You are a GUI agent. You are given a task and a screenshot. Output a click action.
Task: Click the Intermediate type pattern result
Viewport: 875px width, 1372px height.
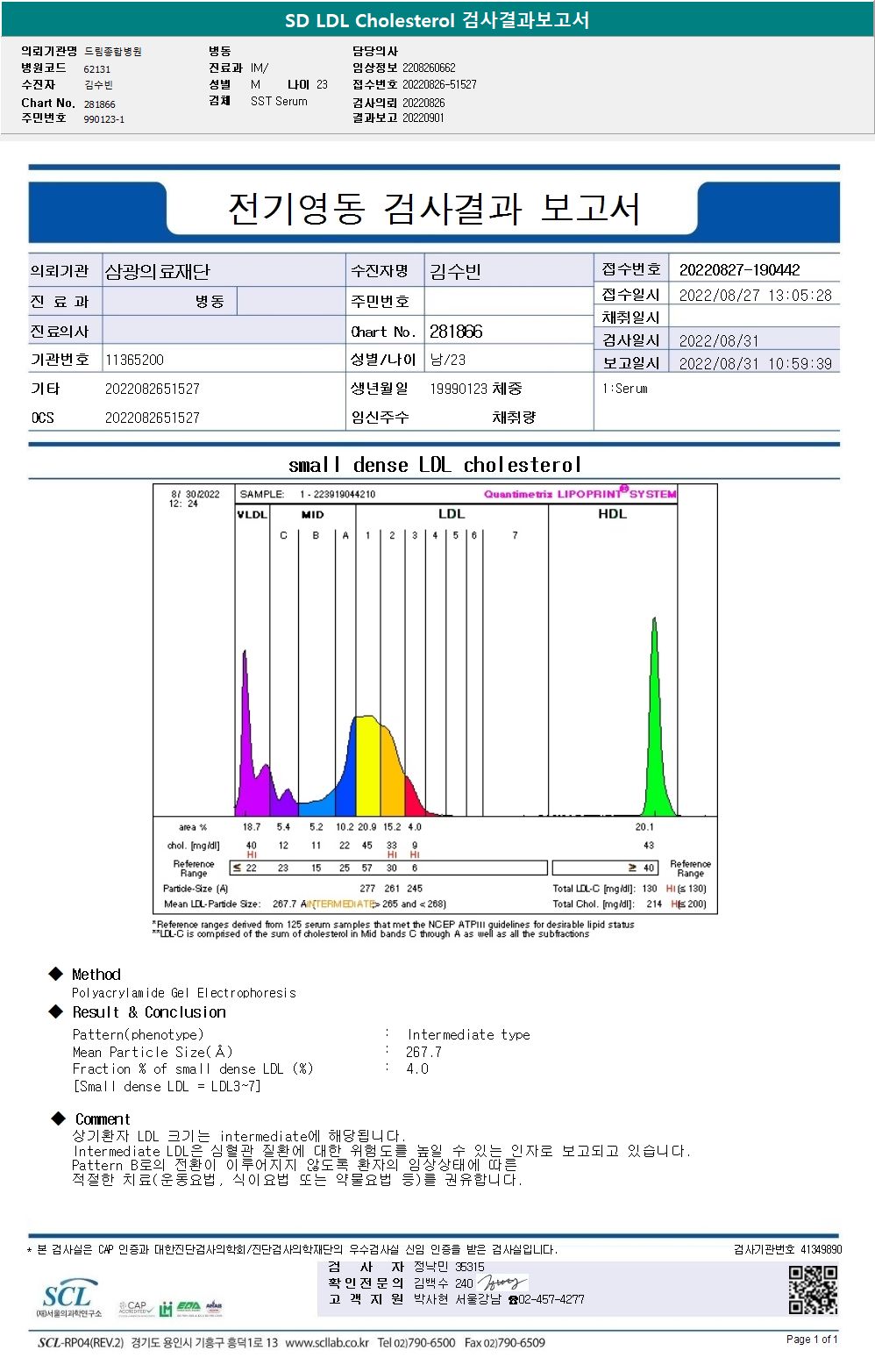click(x=468, y=1035)
